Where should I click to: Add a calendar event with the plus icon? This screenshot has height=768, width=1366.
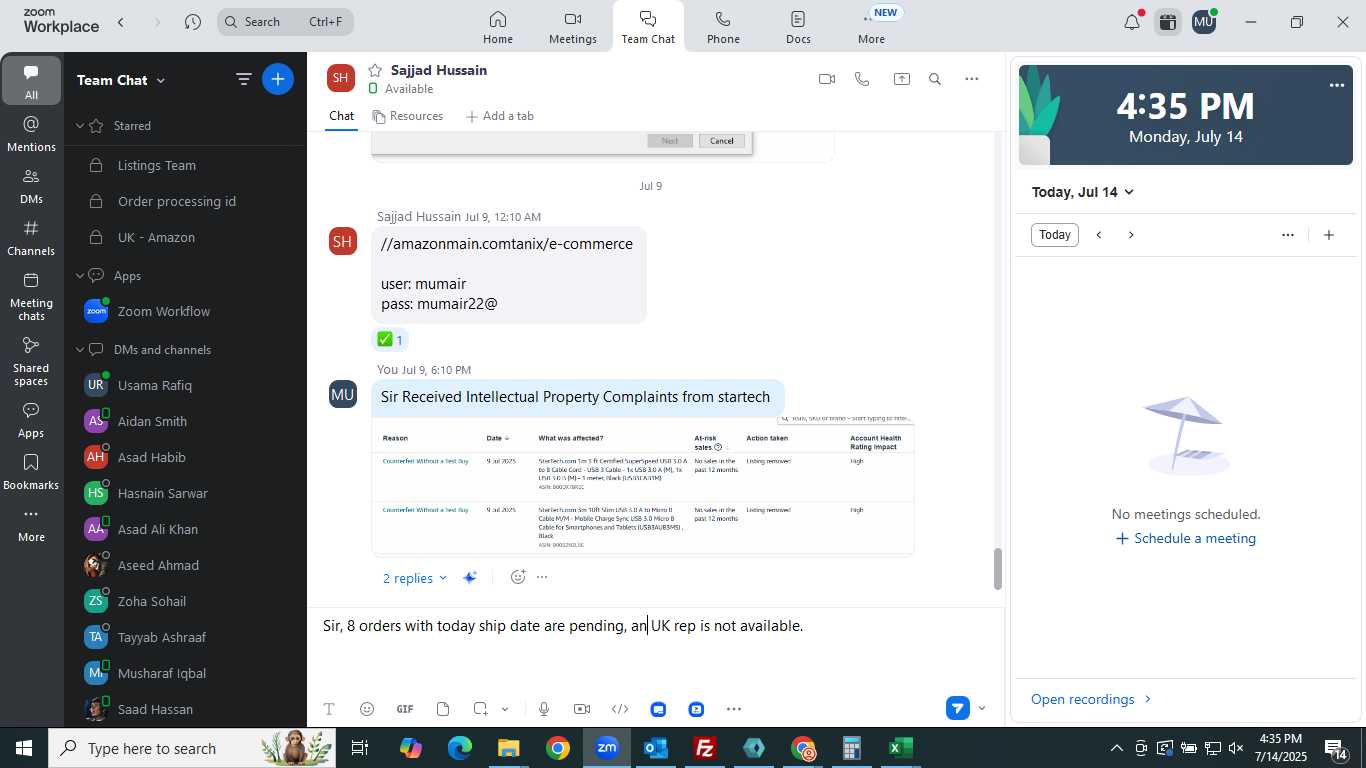tap(1329, 235)
